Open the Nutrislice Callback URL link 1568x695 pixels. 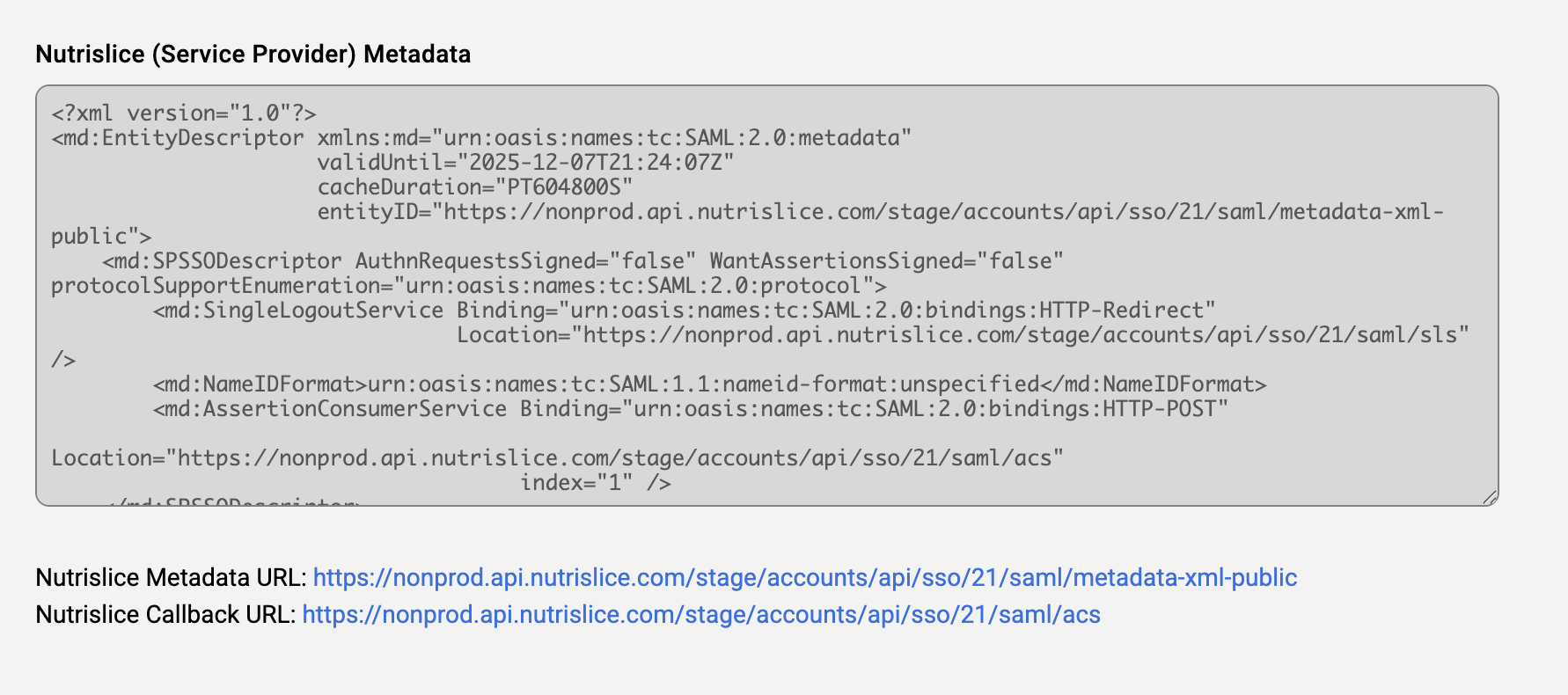[x=700, y=615]
